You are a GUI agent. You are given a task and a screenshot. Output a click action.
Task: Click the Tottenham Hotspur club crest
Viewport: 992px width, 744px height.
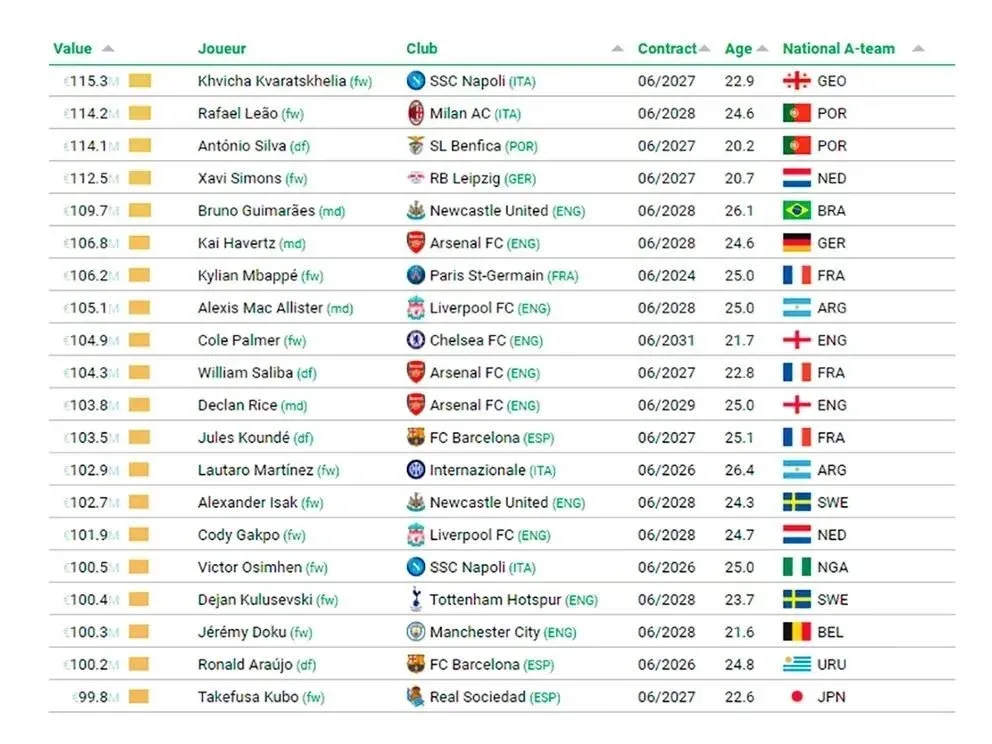(x=416, y=600)
